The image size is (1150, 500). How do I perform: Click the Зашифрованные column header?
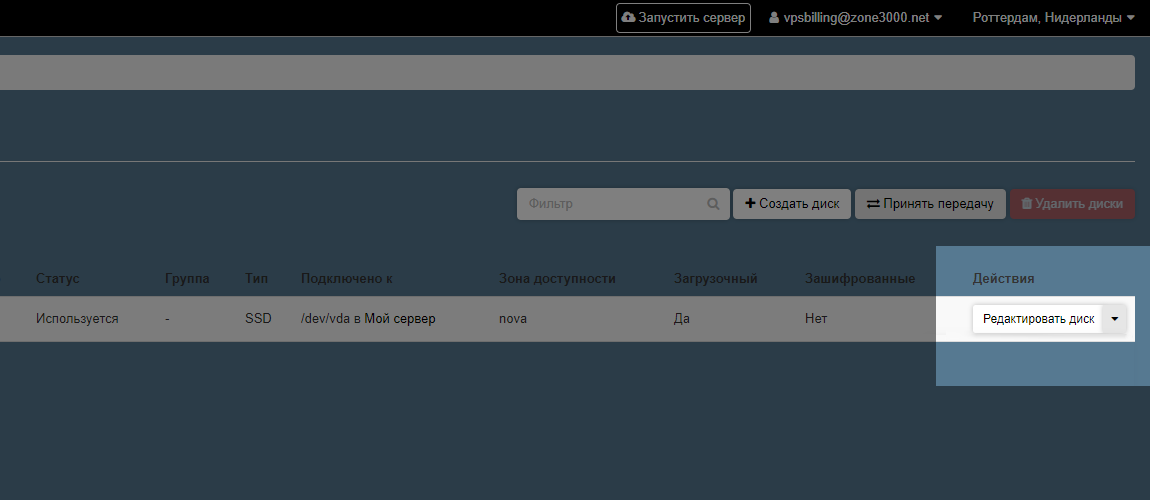tap(860, 279)
